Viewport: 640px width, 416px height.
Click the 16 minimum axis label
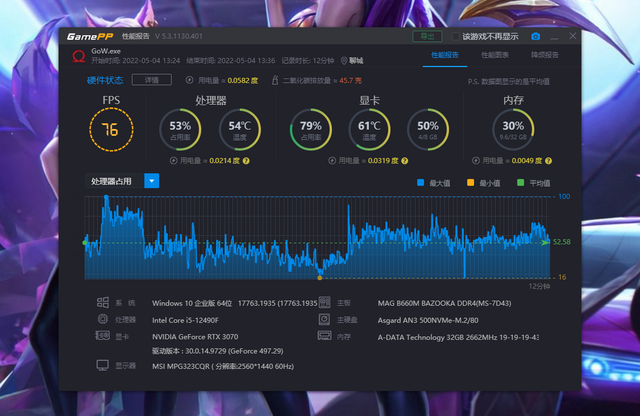click(x=562, y=277)
